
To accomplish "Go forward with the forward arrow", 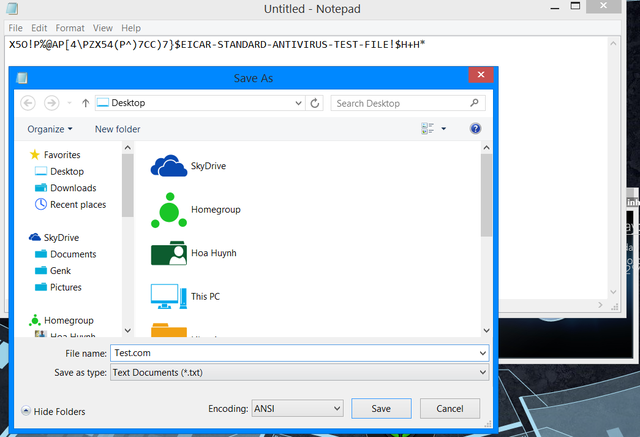I will tap(51, 103).
